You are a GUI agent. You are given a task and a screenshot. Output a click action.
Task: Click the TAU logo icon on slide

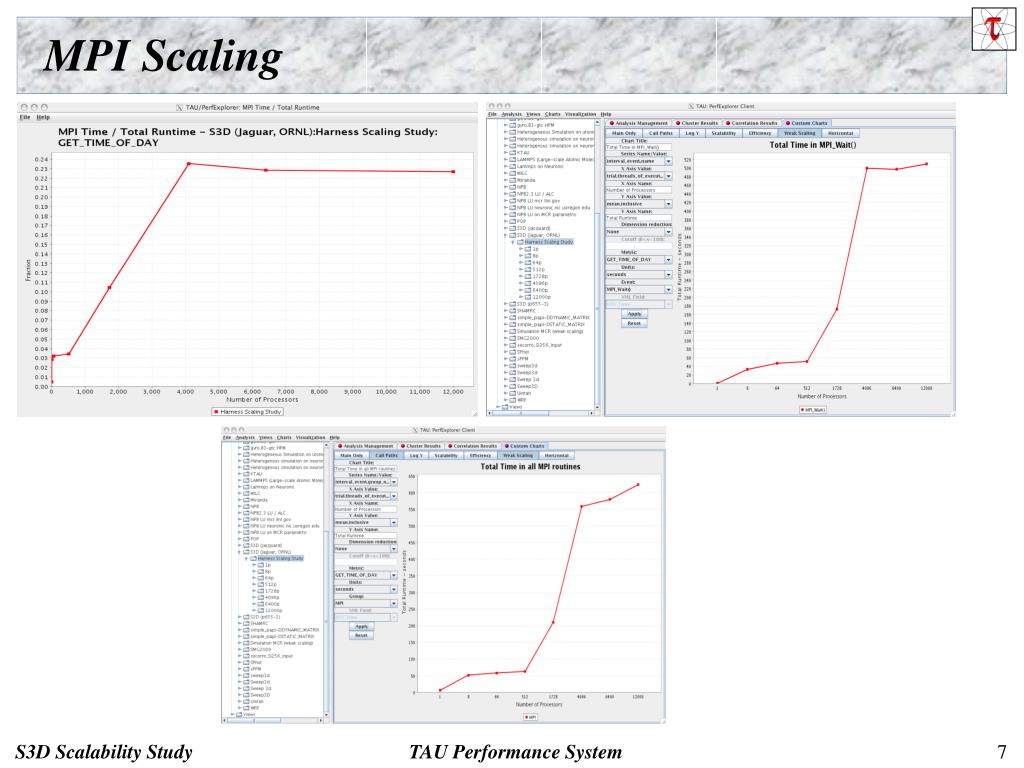994,29
